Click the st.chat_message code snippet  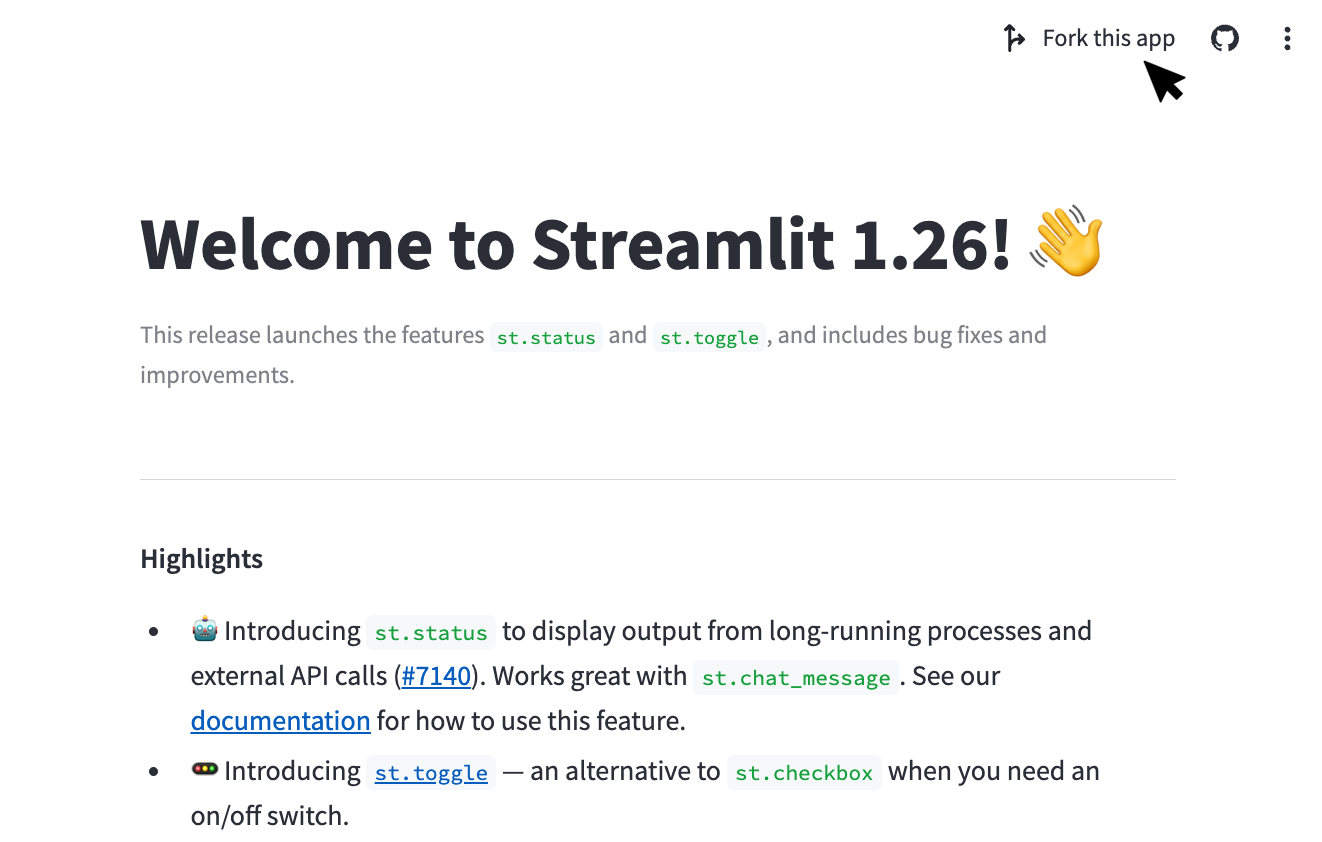pos(796,678)
